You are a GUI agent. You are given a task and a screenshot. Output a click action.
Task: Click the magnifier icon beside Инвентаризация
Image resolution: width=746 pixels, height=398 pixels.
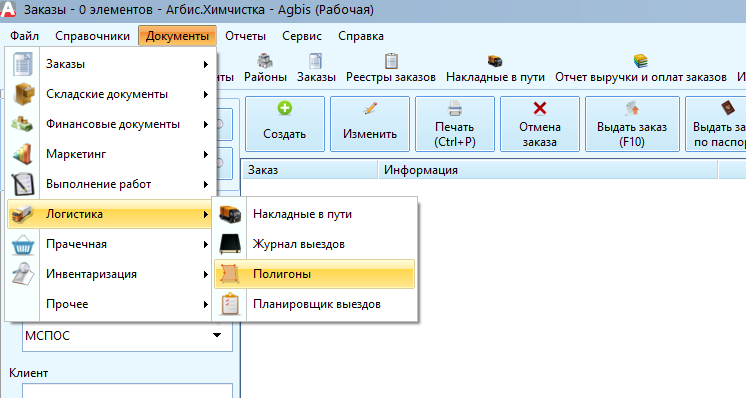pos(23,274)
